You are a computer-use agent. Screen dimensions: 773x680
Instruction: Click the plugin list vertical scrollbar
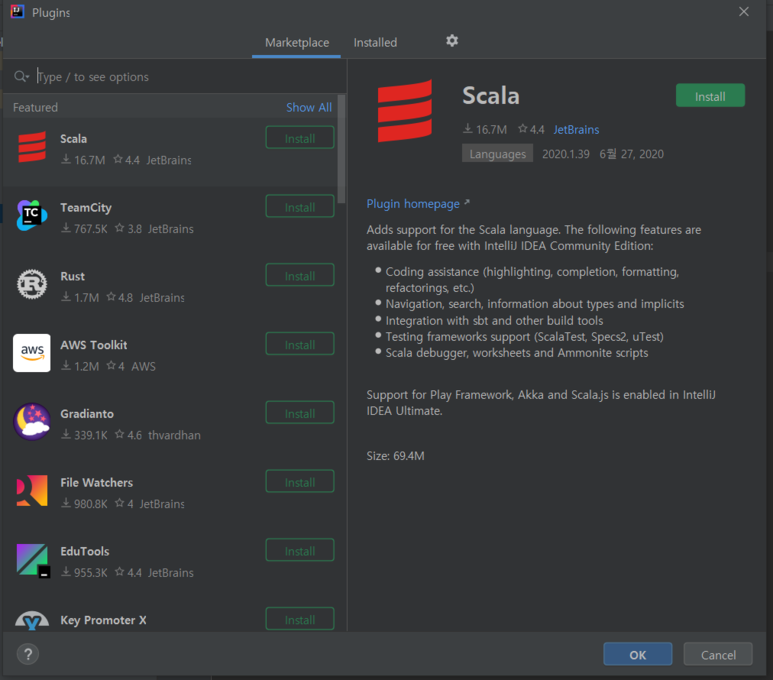tap(341, 149)
